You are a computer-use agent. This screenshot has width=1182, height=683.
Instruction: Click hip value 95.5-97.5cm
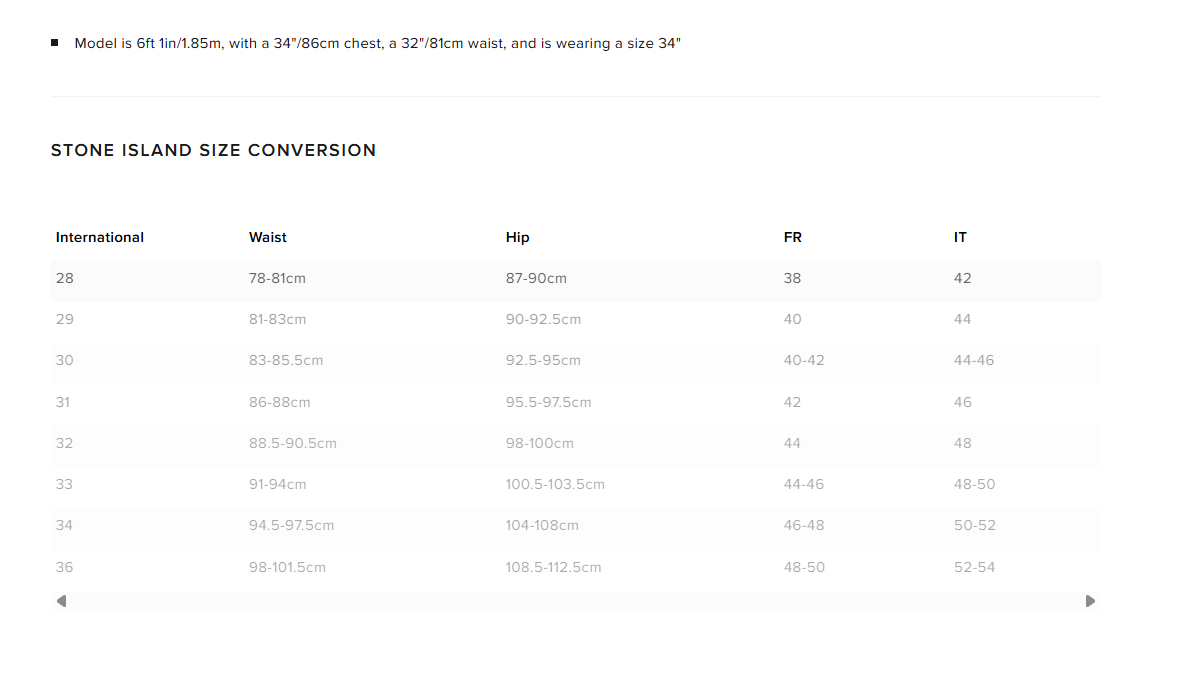[x=549, y=403]
